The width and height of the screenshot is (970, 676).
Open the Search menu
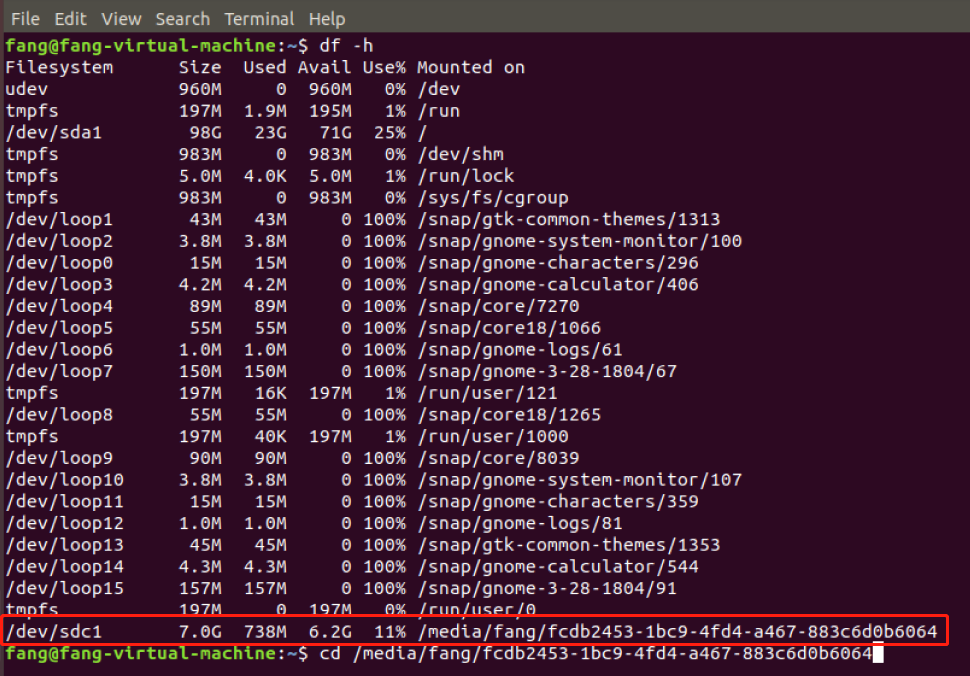pyautogui.click(x=182, y=19)
